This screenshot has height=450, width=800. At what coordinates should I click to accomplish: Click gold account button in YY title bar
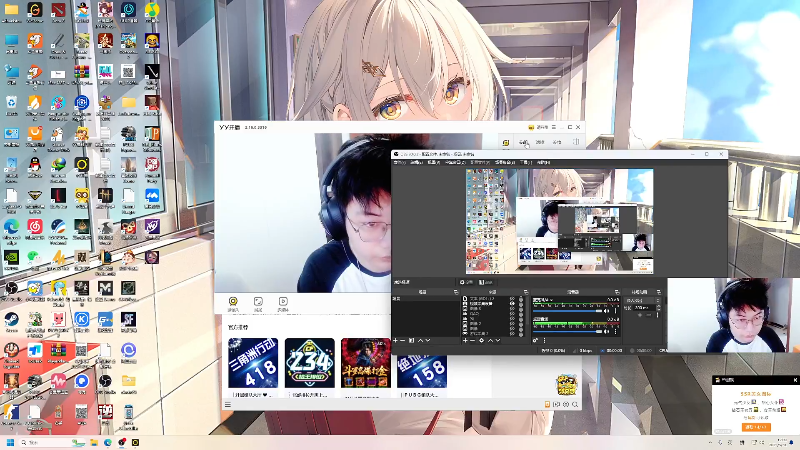538,127
